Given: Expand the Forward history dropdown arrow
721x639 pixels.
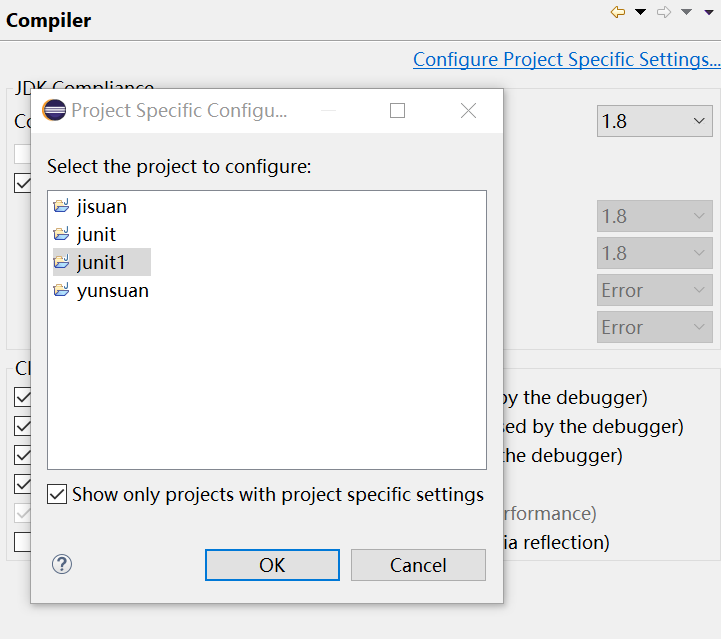Looking at the screenshot, I should pyautogui.click(x=685, y=12).
